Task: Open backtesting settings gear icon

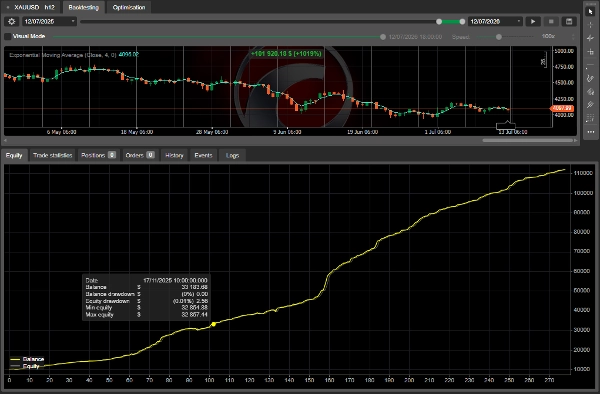Action: coord(11,21)
